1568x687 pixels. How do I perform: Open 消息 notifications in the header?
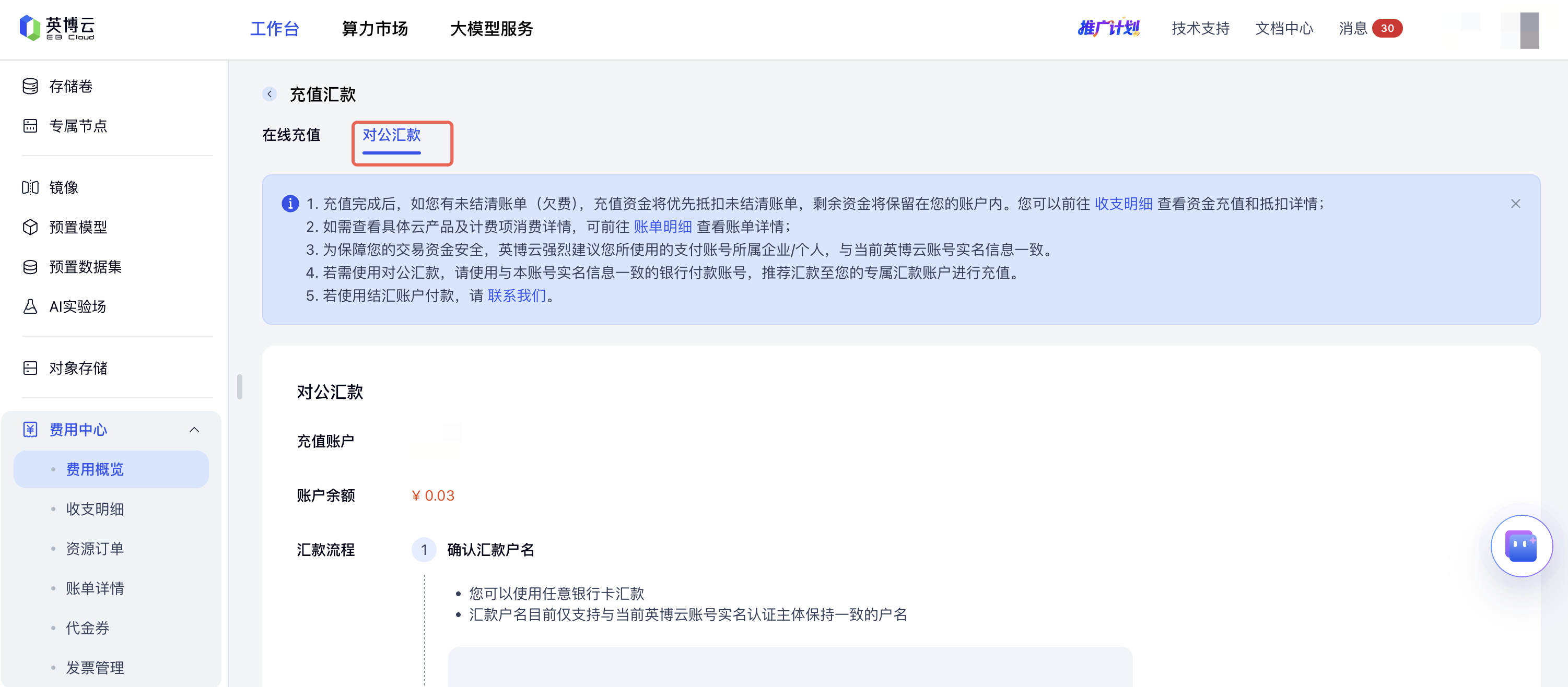[1353, 28]
